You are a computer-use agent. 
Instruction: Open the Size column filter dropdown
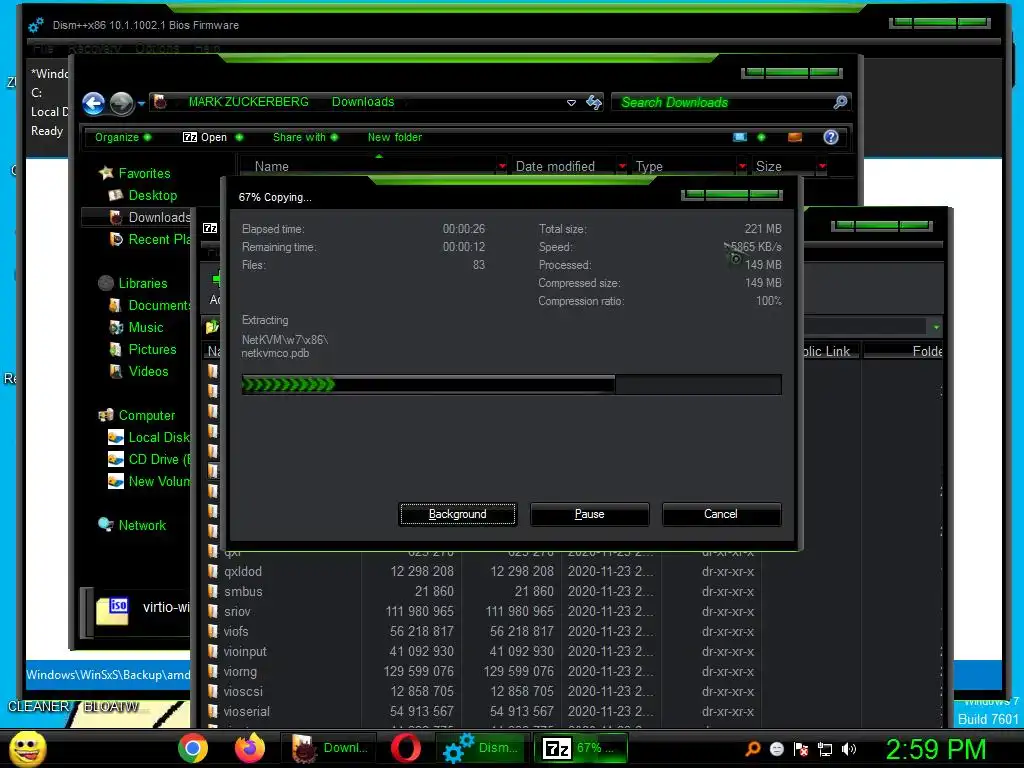822,167
